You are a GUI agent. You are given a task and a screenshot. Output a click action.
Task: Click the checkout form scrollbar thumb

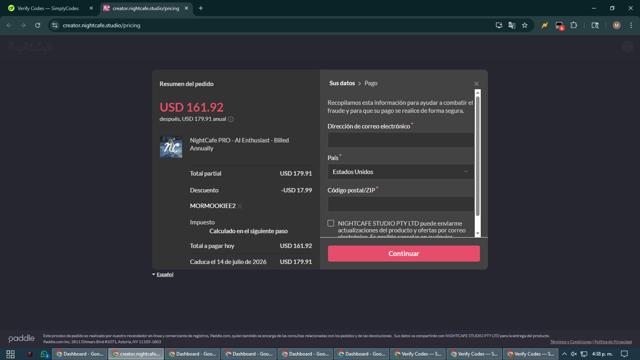point(478,155)
